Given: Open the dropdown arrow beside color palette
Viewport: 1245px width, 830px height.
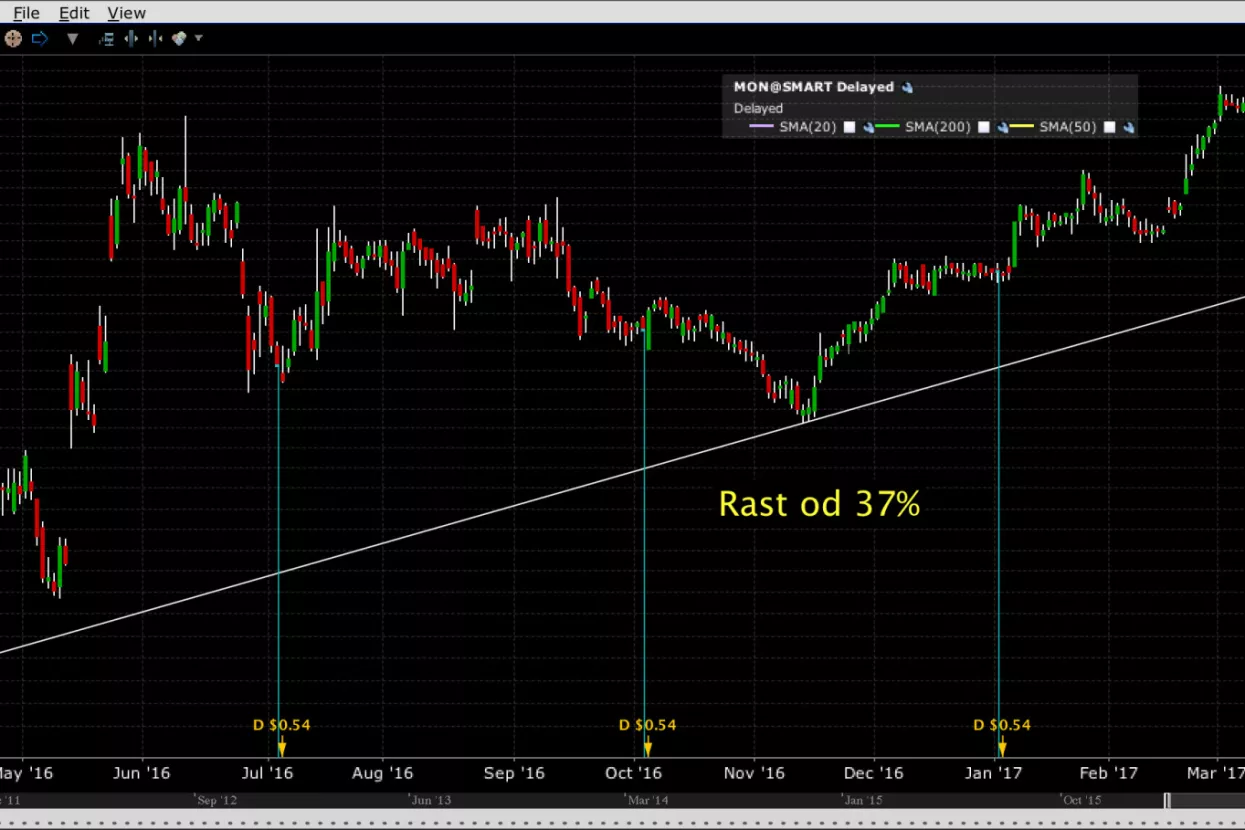Looking at the screenshot, I should tap(198, 39).
